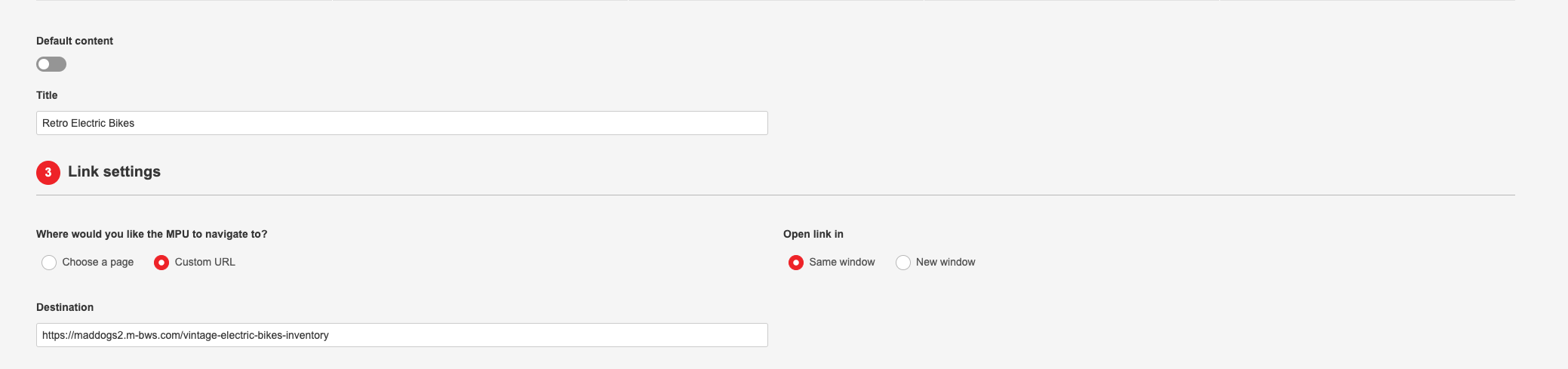1568x369 pixels.
Task: Click the 'Choose a page' option text
Action: [98, 262]
